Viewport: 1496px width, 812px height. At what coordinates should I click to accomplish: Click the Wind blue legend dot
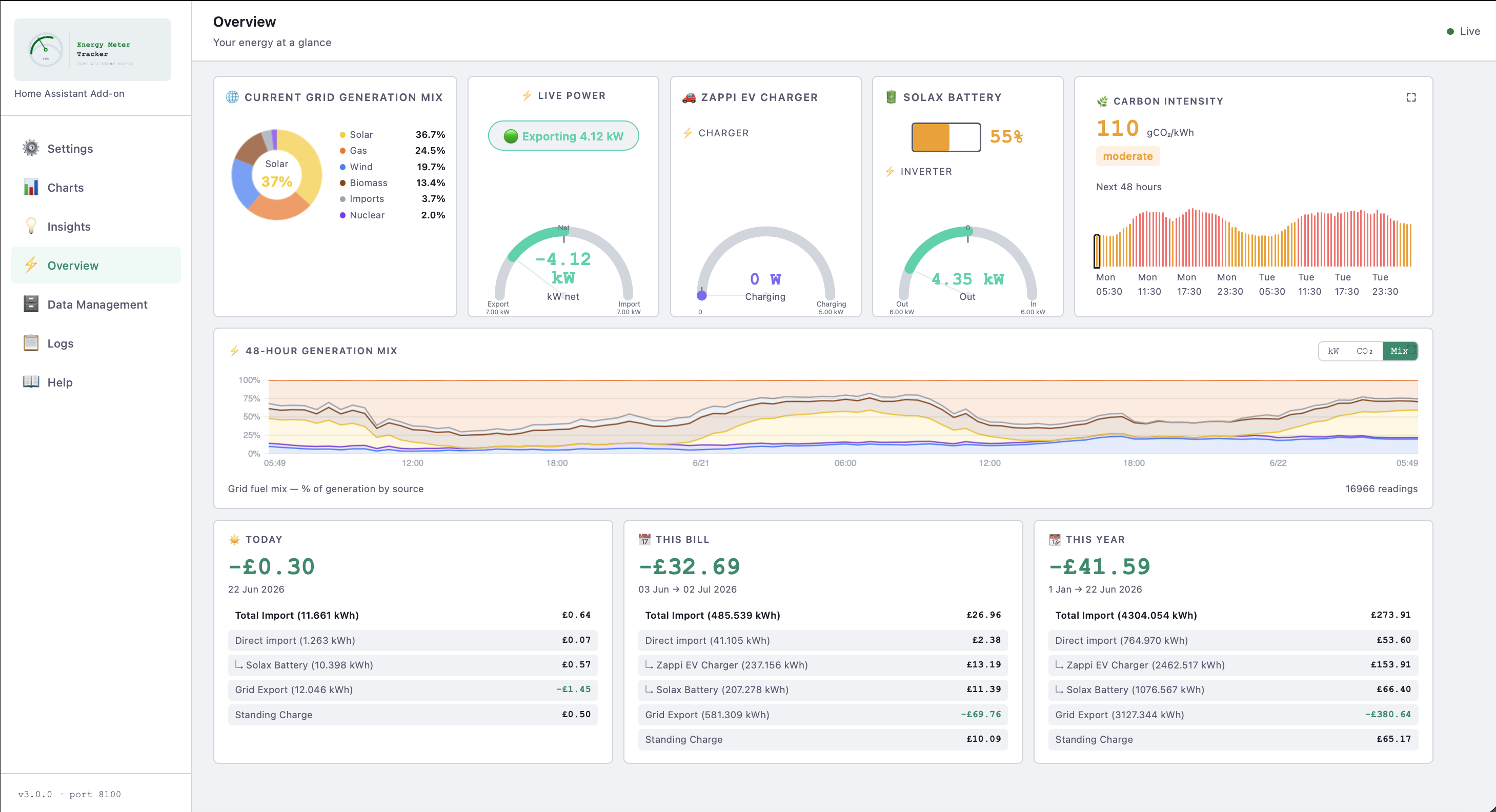[x=342, y=167]
